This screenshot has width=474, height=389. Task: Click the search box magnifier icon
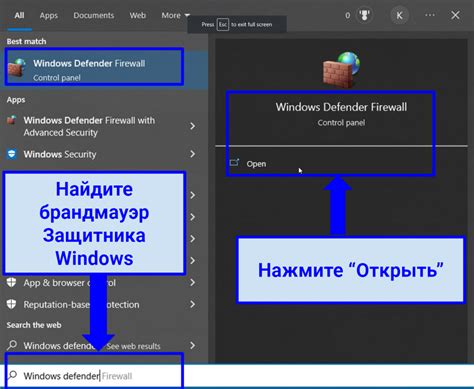[12, 375]
